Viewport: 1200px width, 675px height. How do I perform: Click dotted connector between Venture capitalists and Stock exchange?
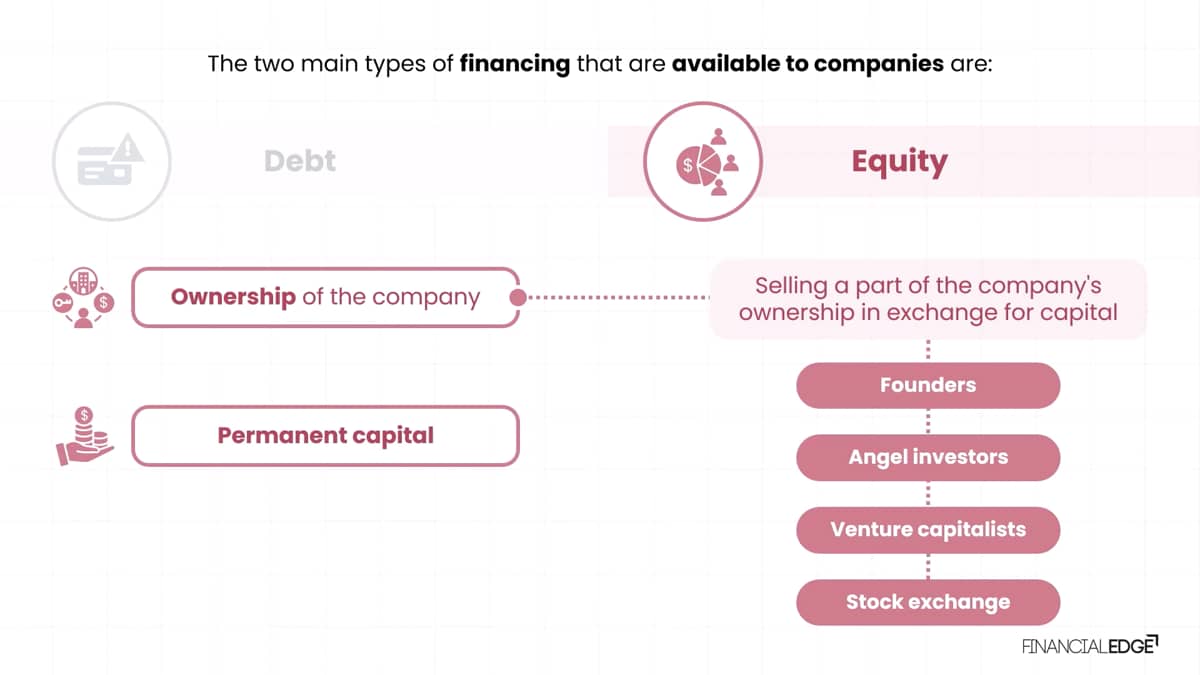click(x=928, y=566)
